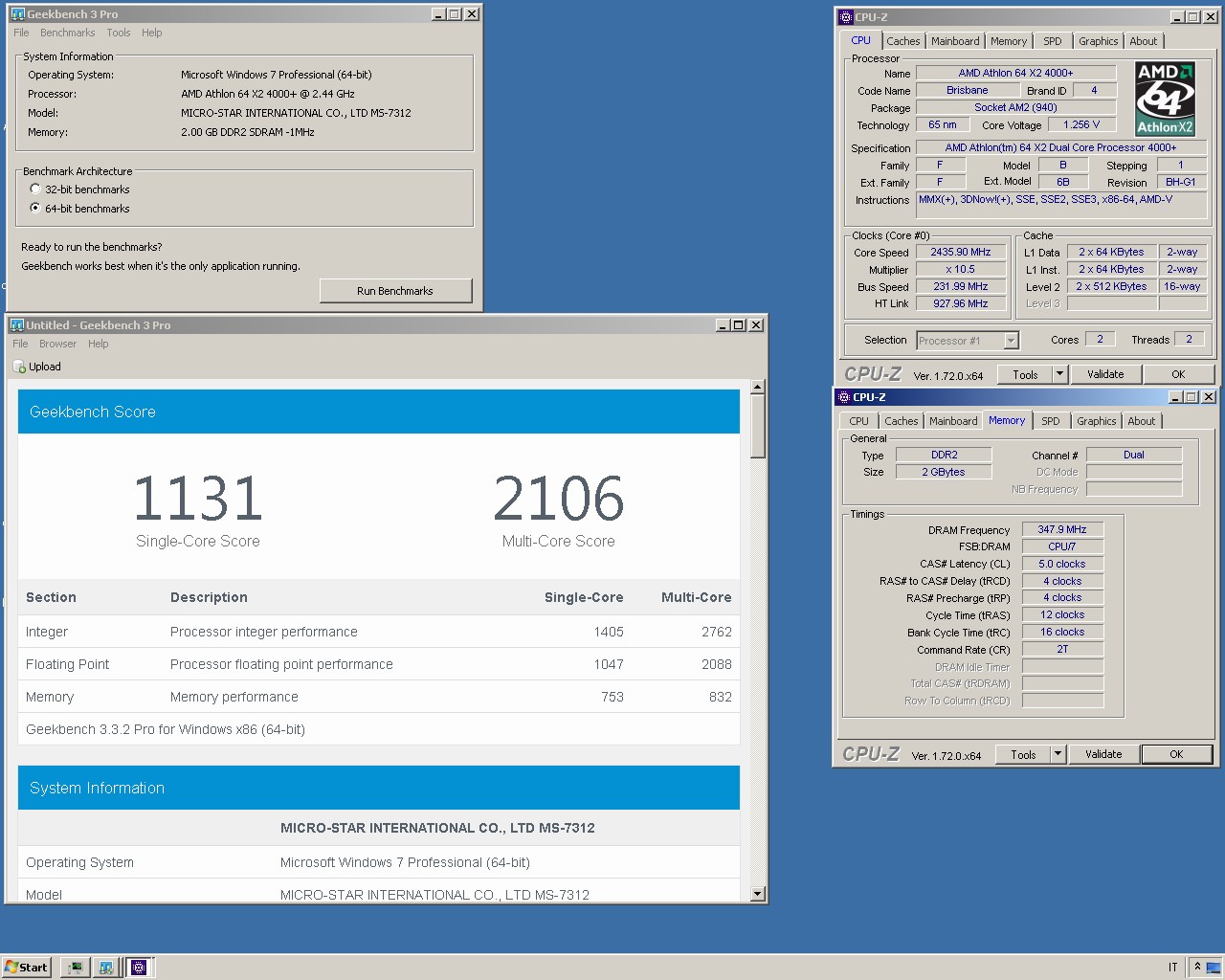Click the Command Rate 2T value
Screen dimensions: 1225x980
click(1062, 649)
